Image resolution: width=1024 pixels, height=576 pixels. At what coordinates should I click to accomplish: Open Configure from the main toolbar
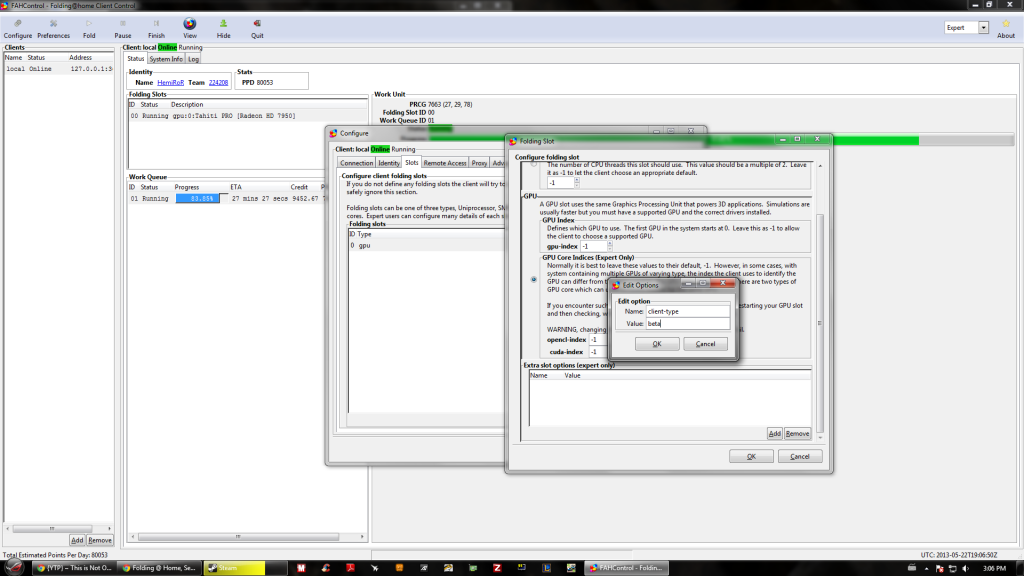coord(18,29)
